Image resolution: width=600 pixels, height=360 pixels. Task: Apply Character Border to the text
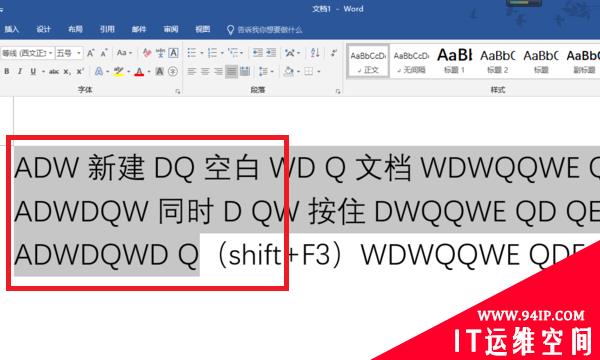point(173,53)
